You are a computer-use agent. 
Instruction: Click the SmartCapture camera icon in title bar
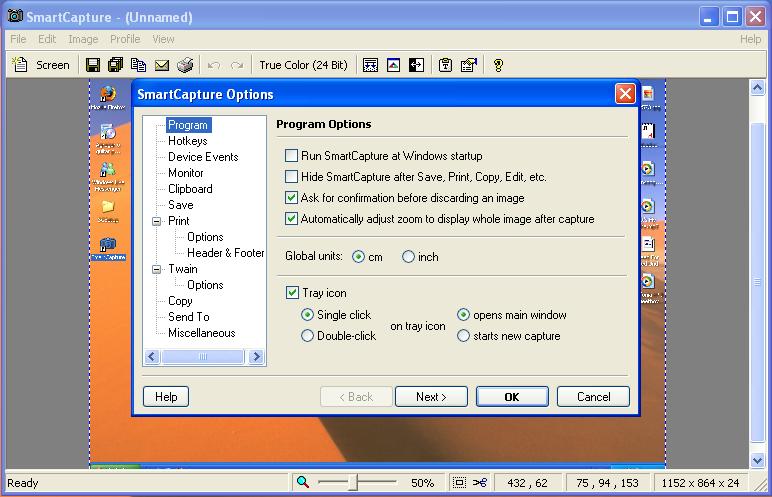tap(15, 16)
